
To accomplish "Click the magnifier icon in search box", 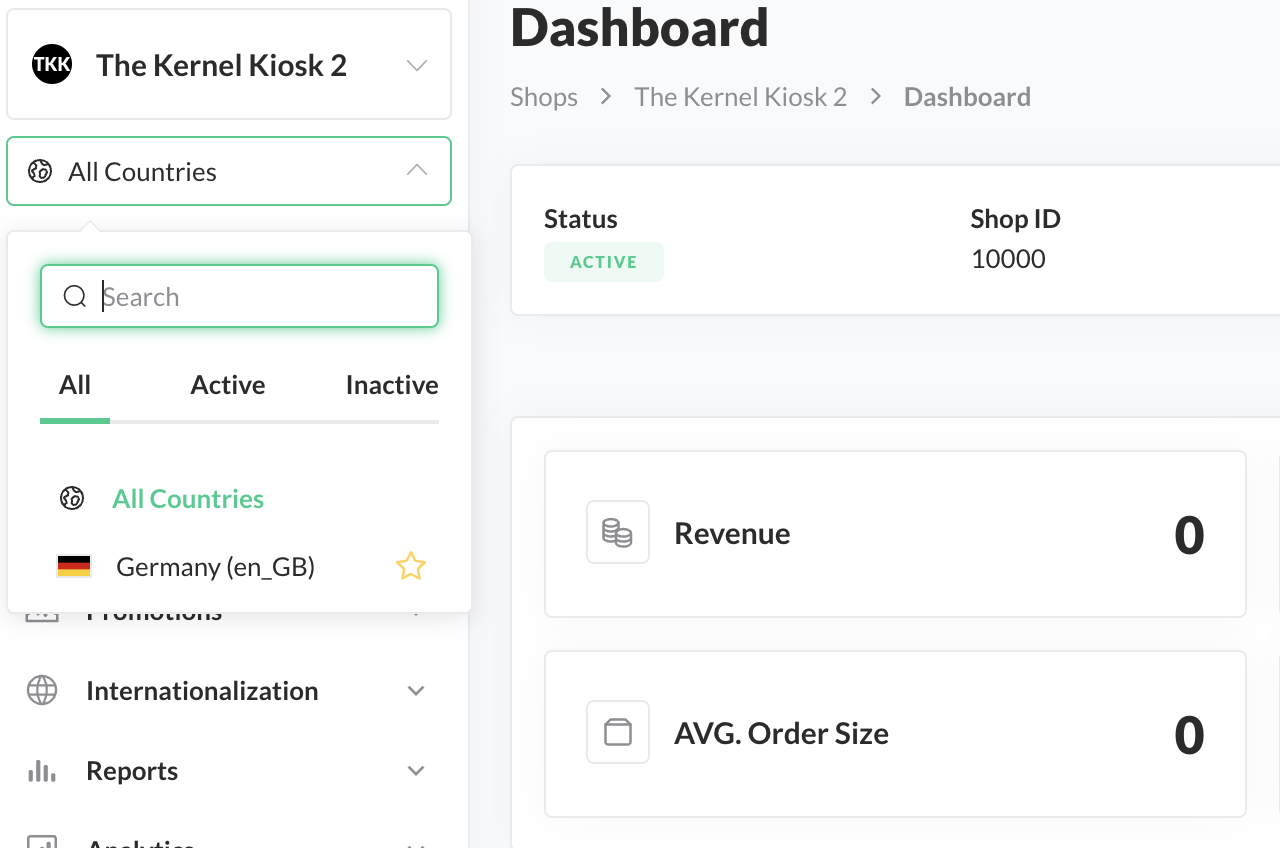I will 75,296.
